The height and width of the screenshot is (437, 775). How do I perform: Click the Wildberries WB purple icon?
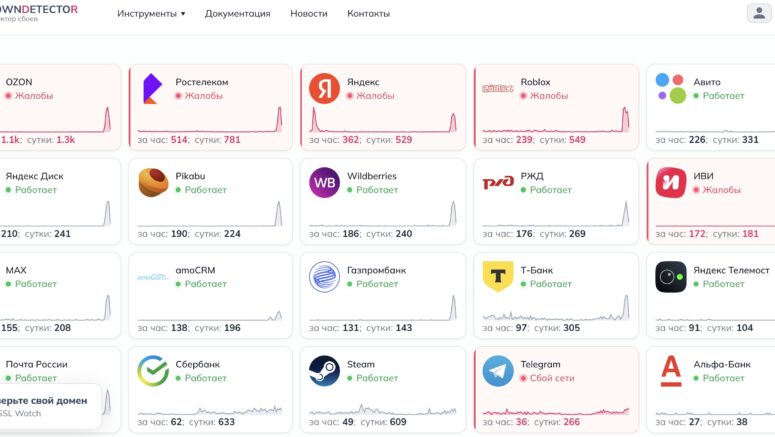click(324, 182)
